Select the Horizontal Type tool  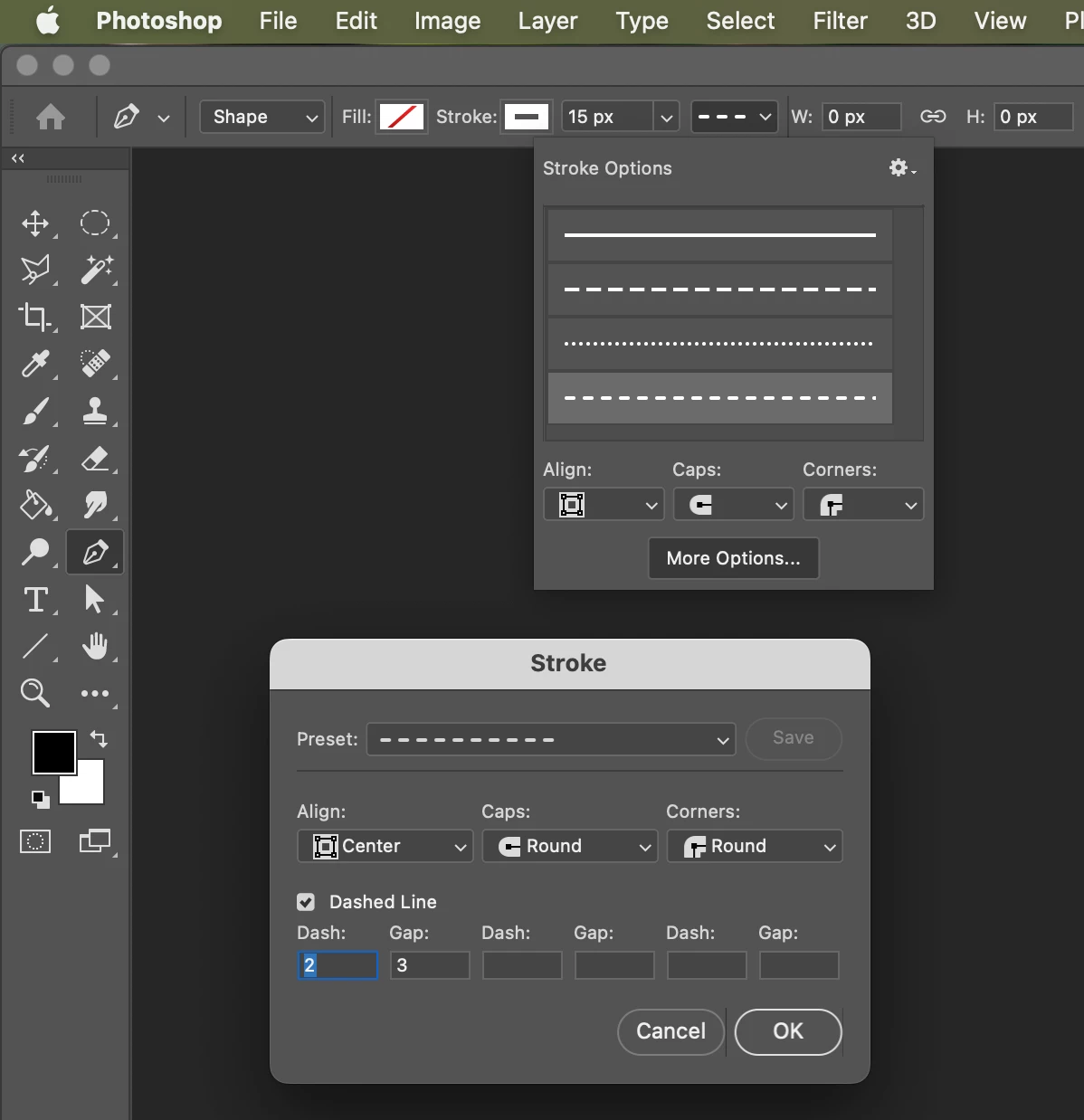[35, 599]
